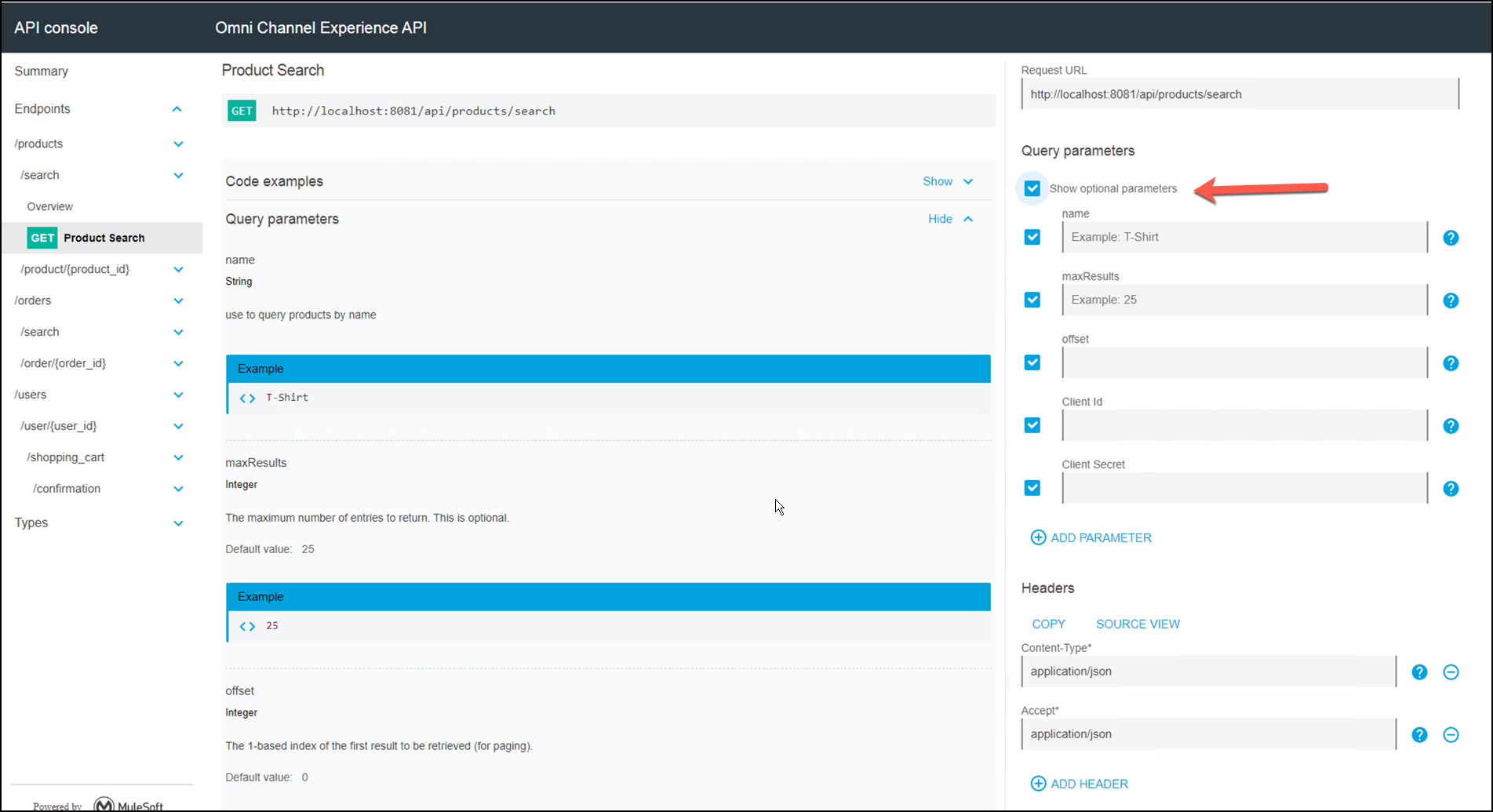Focus the Client Secret input field
The width and height of the screenshot is (1493, 812).
coord(1244,488)
